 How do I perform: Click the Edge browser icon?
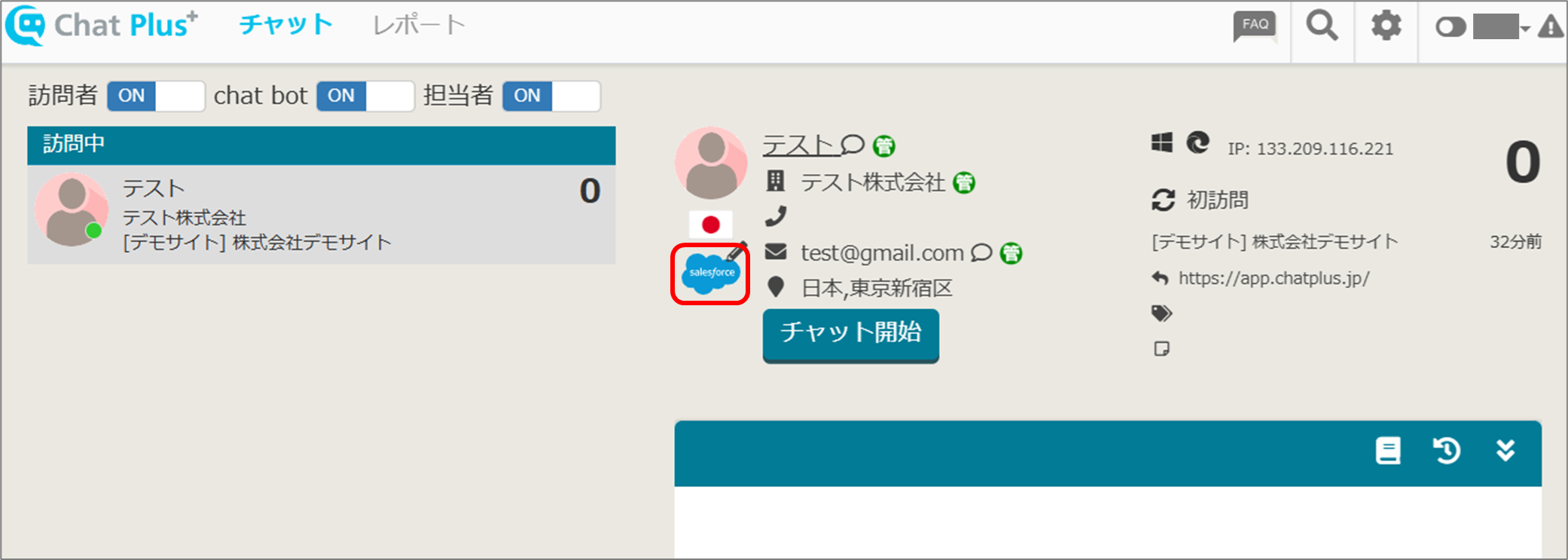tap(1197, 142)
